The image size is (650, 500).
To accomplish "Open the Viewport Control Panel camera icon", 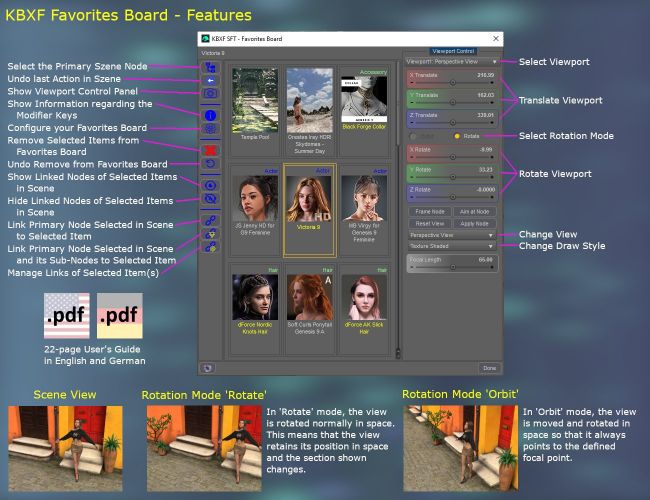I will point(210,93).
